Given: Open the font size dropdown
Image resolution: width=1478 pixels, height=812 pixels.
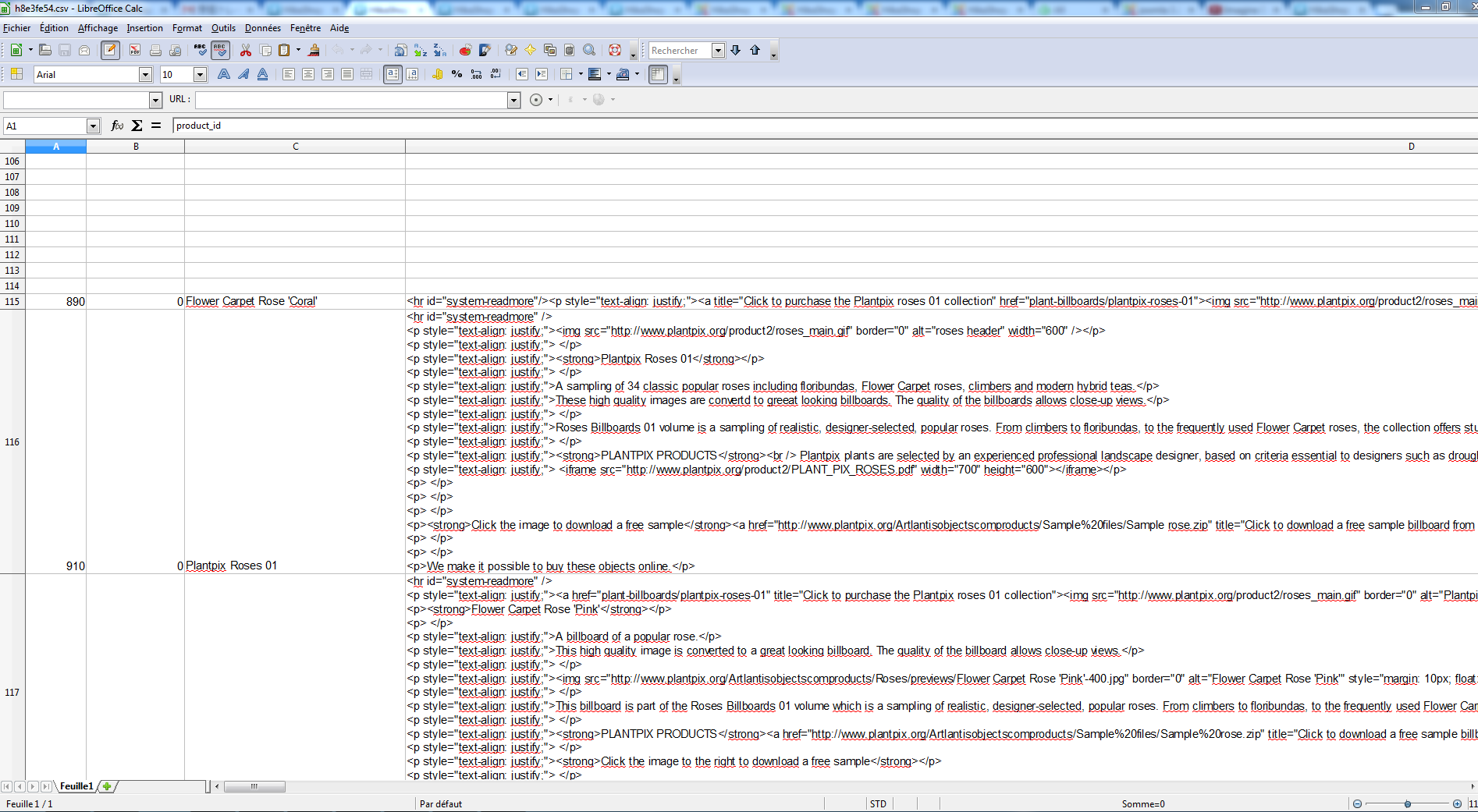Looking at the screenshot, I should coord(200,75).
